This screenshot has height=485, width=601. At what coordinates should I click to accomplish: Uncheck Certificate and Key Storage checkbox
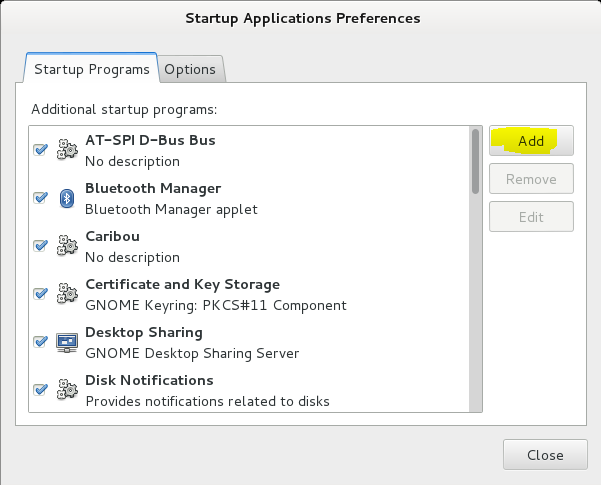(x=40, y=294)
